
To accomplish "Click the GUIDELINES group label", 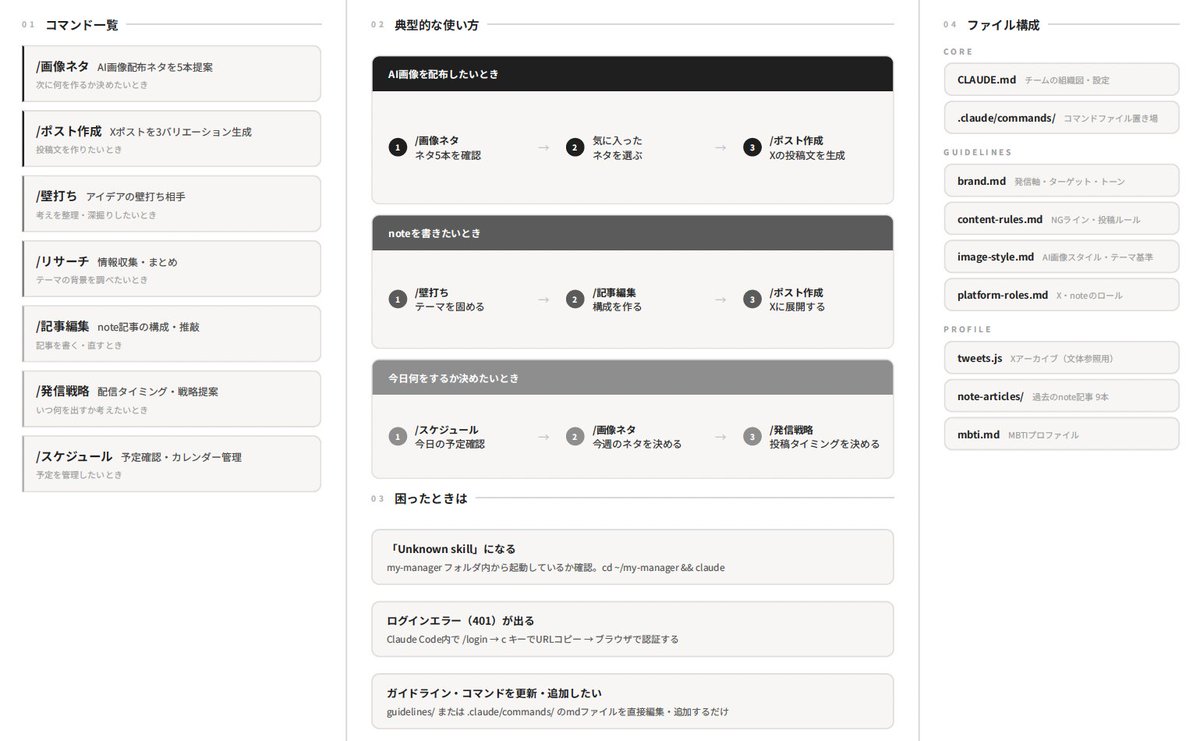I will pos(978,152).
